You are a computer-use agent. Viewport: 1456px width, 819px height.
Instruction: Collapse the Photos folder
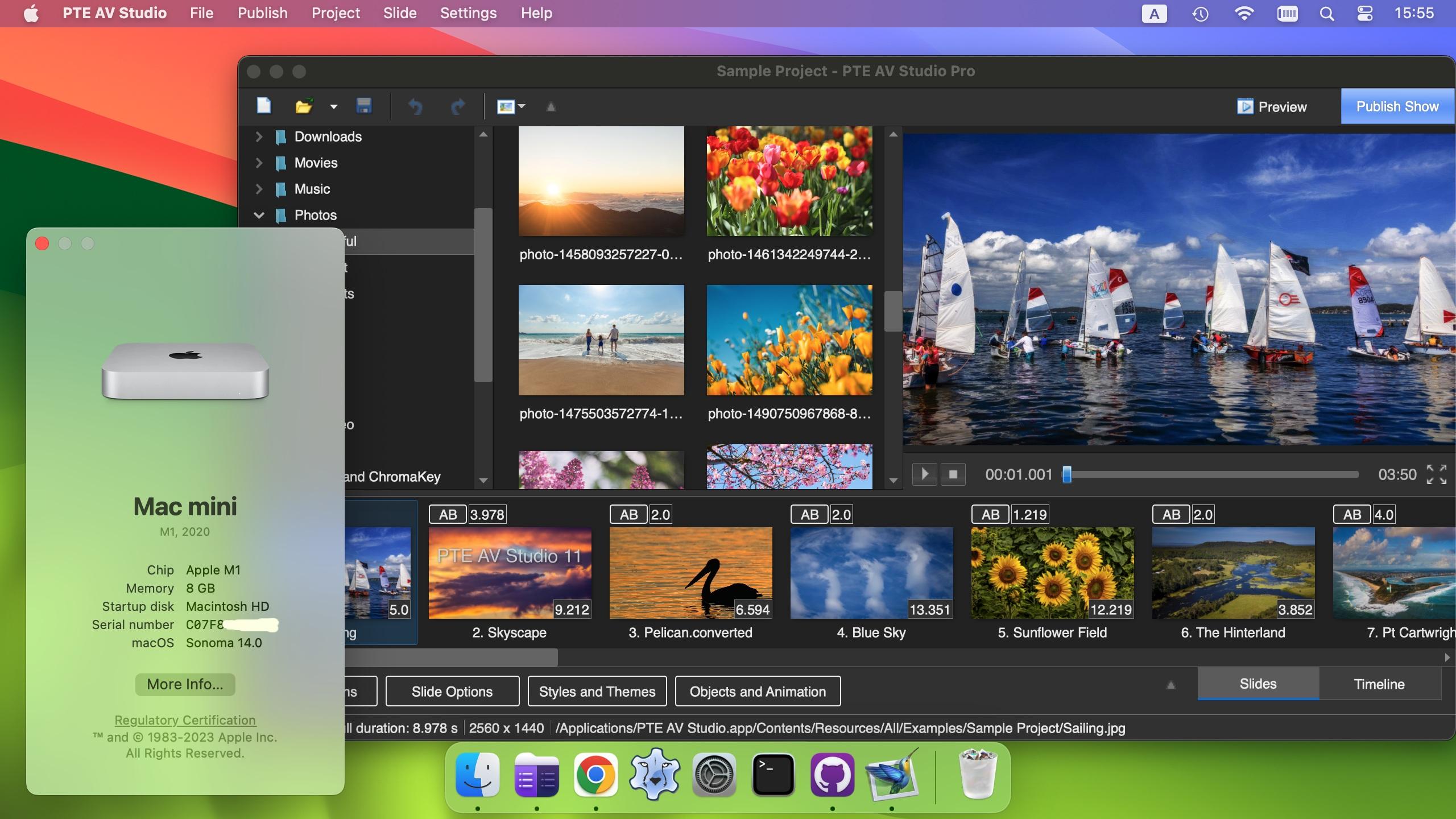259,215
